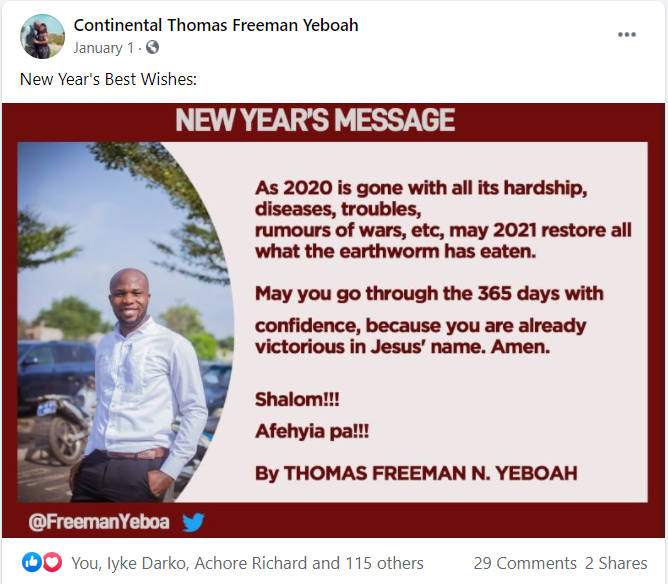Viewport: 668px width, 584px height.
Task: Click the public globe privacy icon
Action: [152, 47]
